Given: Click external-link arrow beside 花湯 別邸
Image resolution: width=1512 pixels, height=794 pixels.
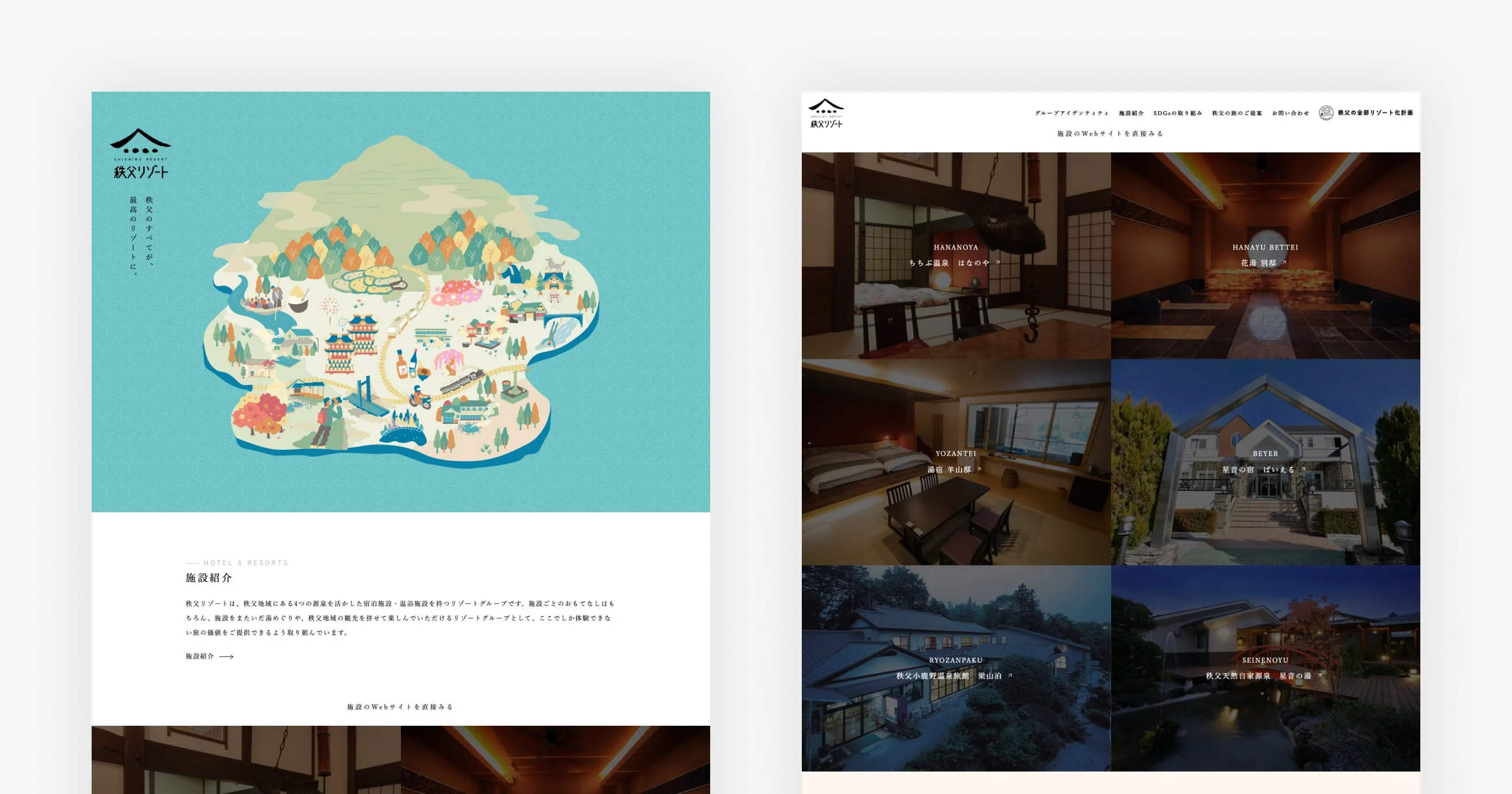Looking at the screenshot, I should click(x=1285, y=262).
